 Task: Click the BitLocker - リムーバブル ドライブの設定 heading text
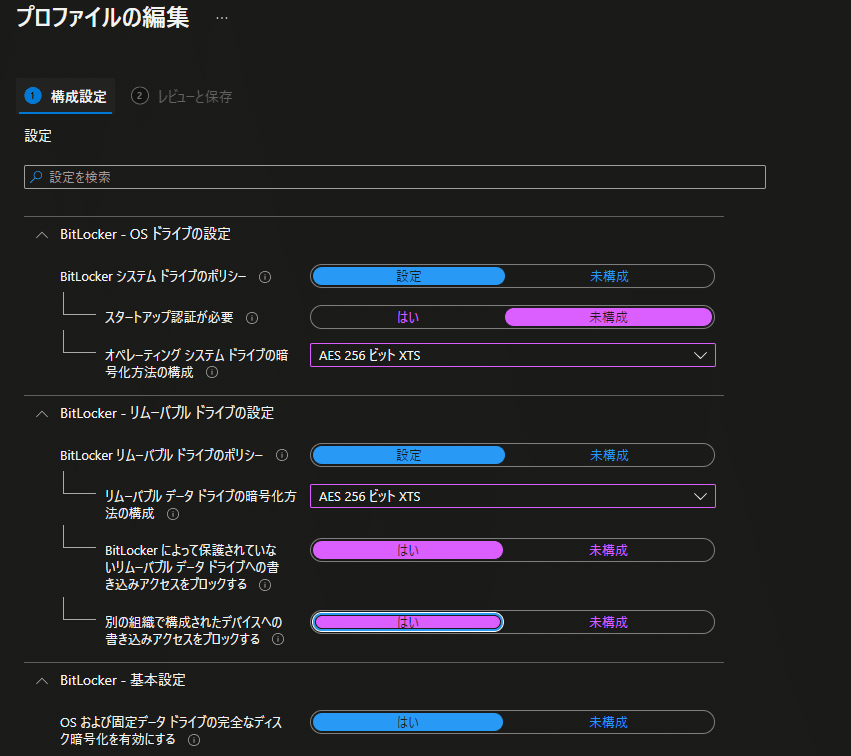click(167, 414)
